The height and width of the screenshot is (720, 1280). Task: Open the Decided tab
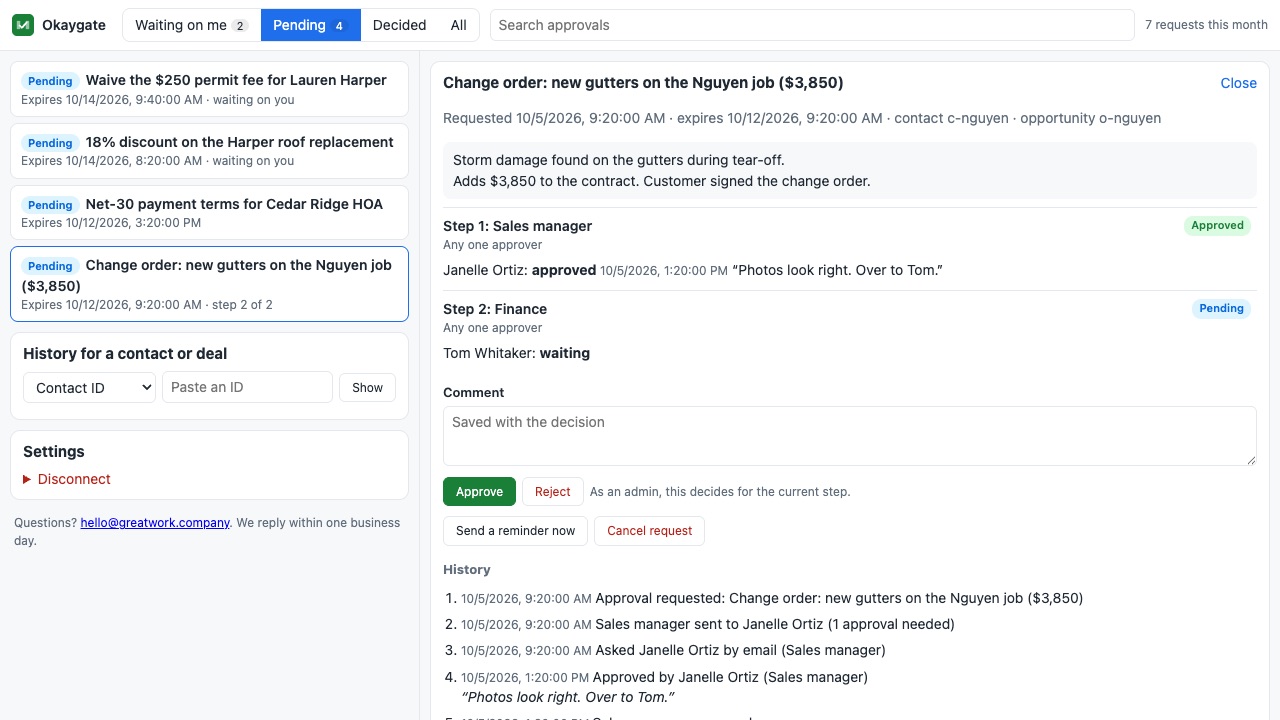click(x=400, y=25)
